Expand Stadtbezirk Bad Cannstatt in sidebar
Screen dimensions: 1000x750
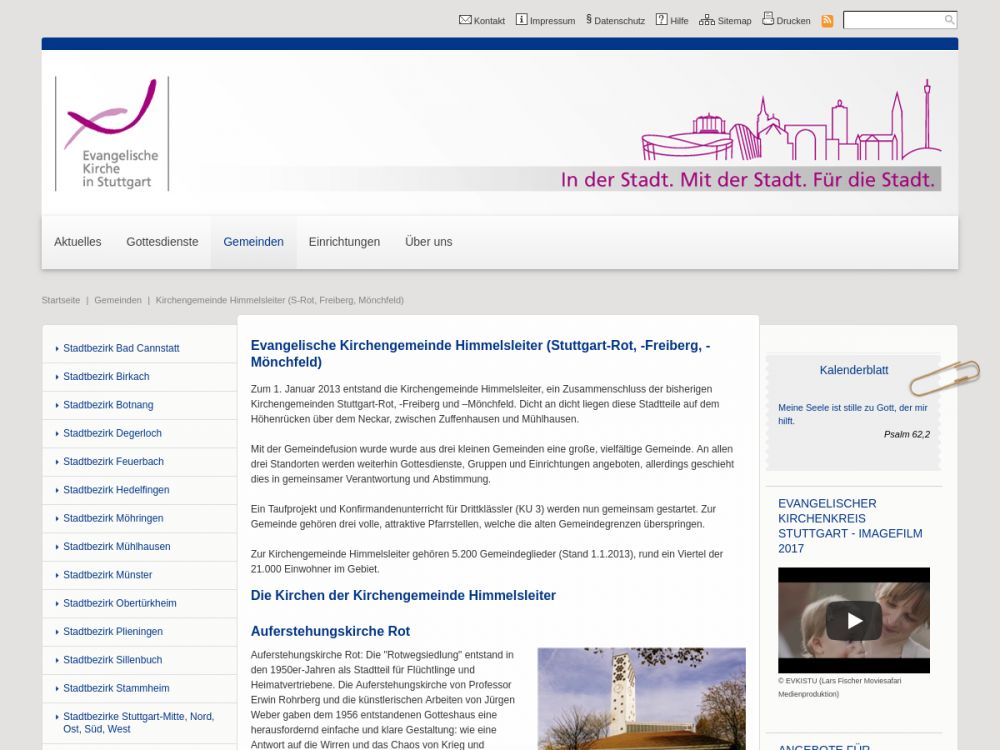[x=121, y=349]
